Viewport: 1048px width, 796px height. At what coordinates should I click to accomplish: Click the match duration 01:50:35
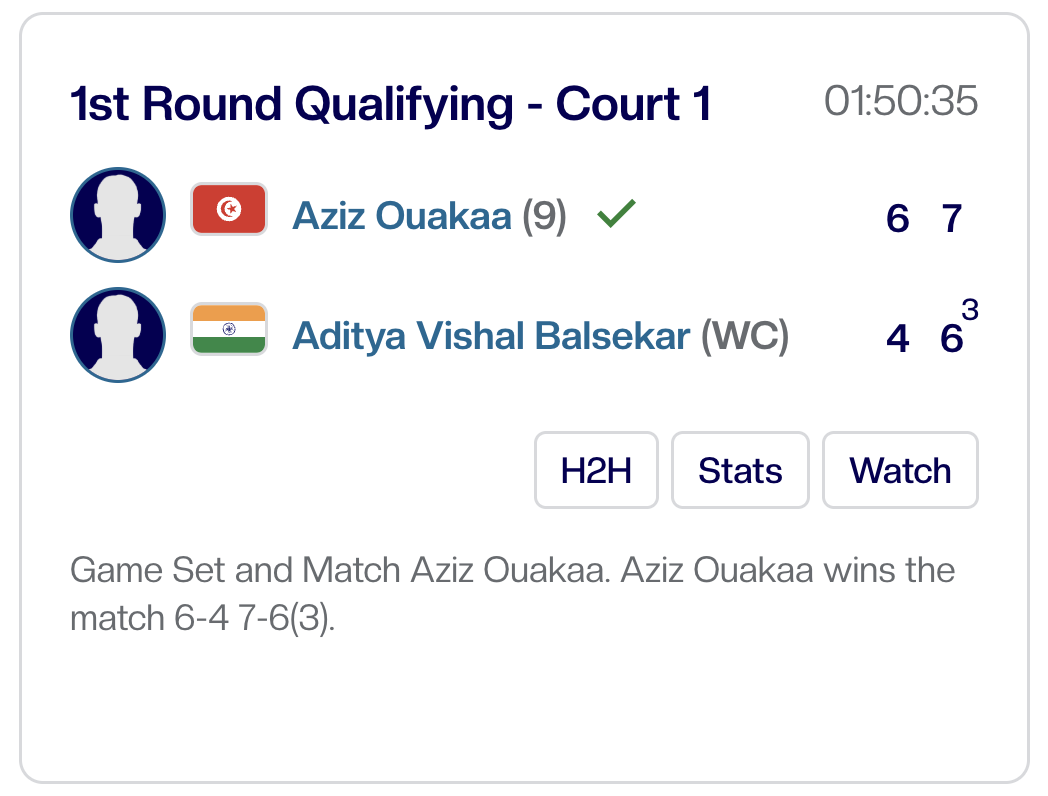click(901, 102)
